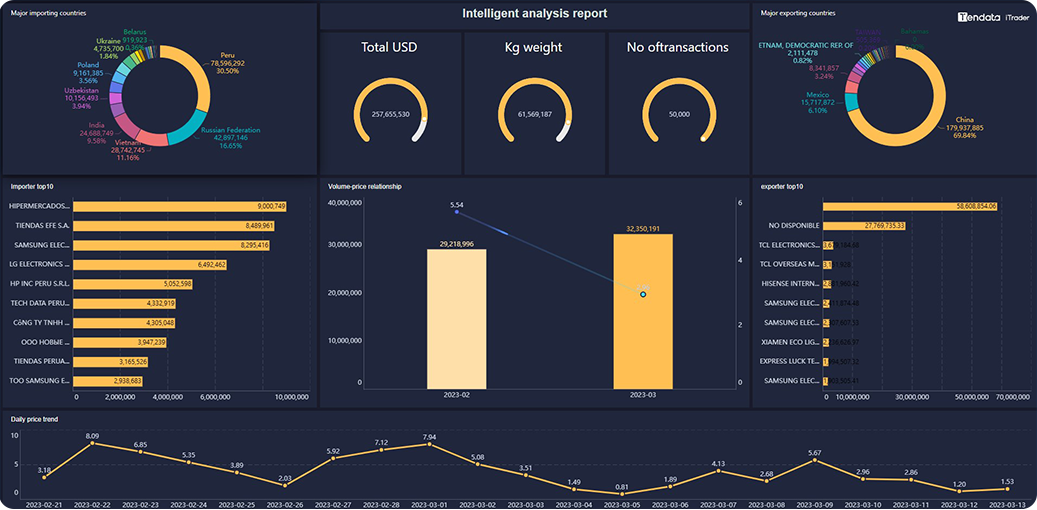Click the 2023-02-21 date axis label
The height and width of the screenshot is (510, 1037).
(43, 505)
